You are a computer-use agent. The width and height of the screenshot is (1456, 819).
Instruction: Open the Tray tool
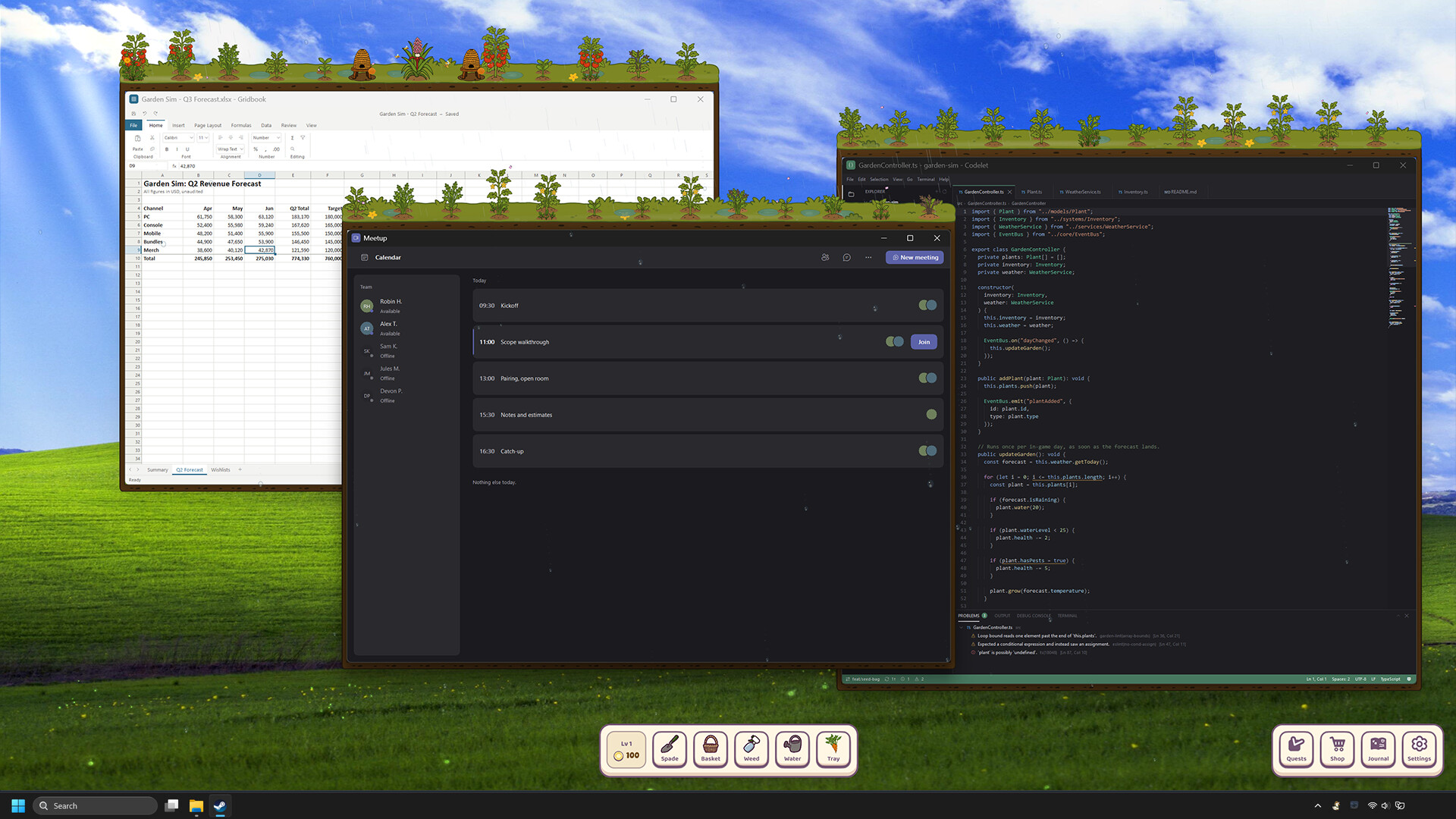click(x=833, y=749)
